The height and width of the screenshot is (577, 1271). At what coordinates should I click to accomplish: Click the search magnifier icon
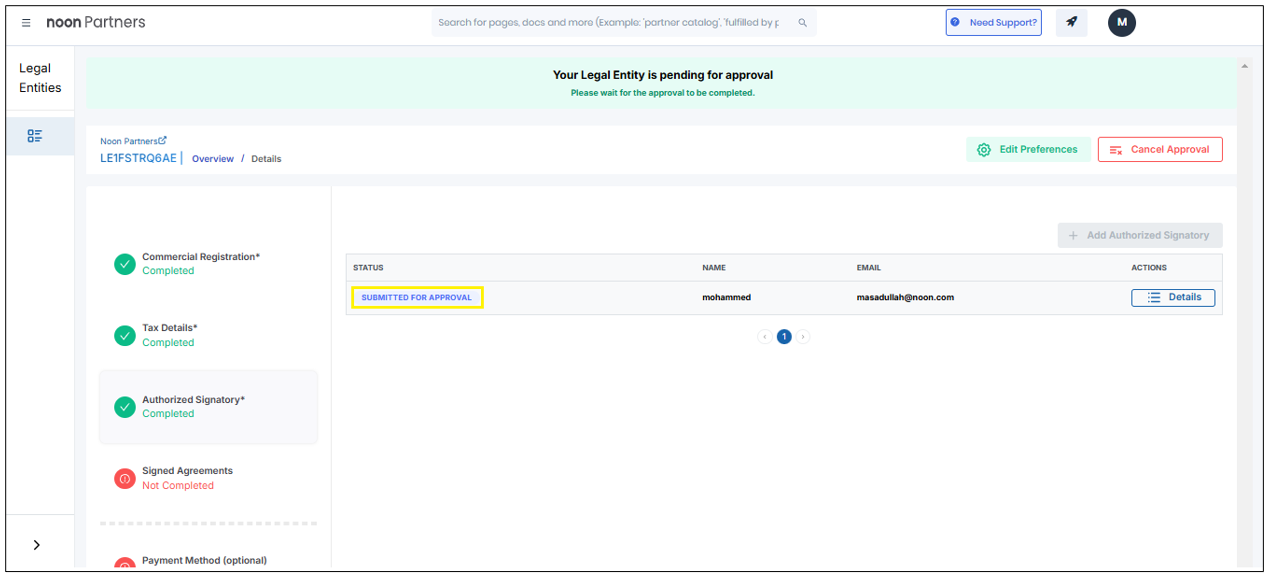802,23
